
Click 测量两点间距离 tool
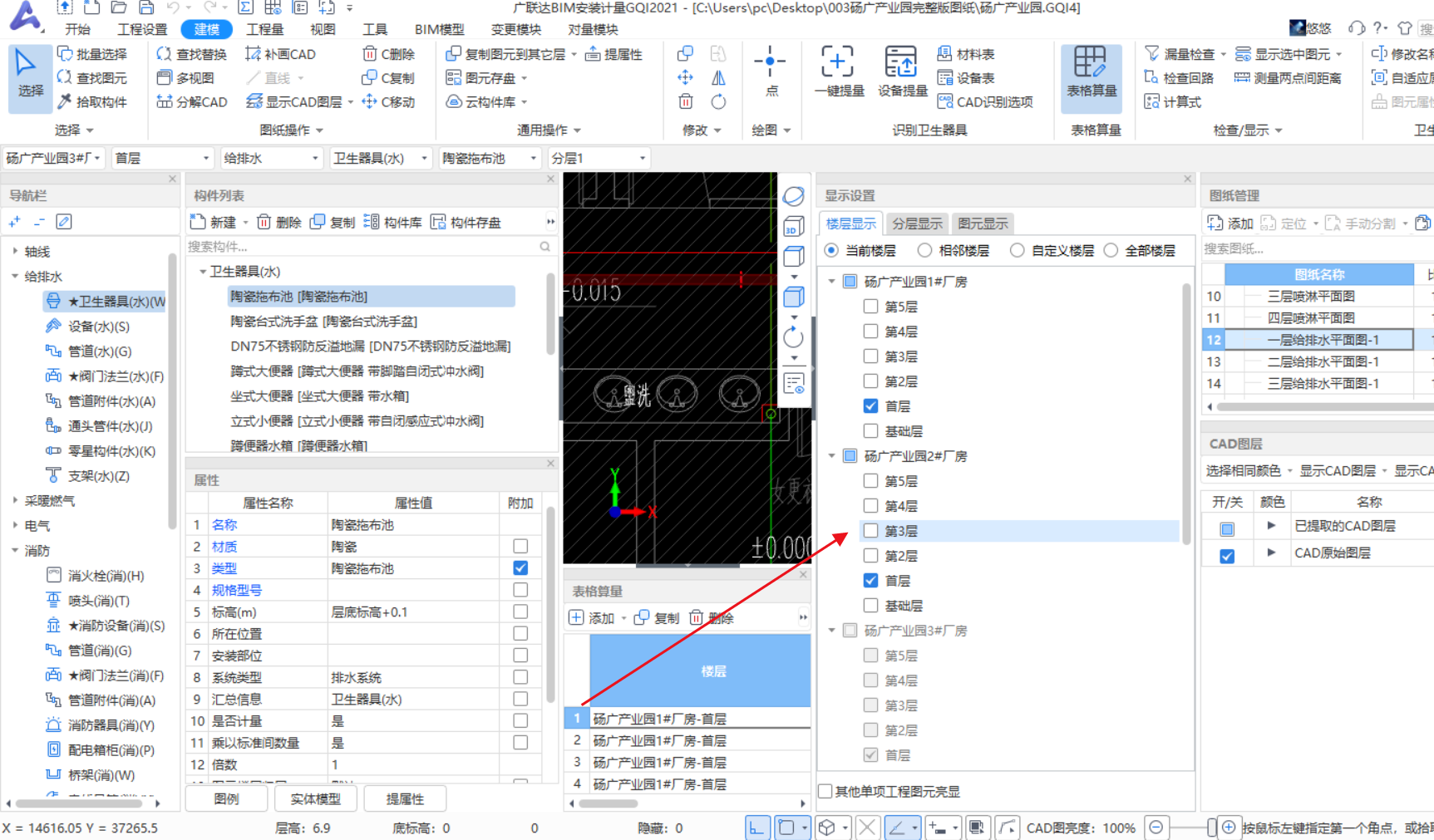point(1289,78)
